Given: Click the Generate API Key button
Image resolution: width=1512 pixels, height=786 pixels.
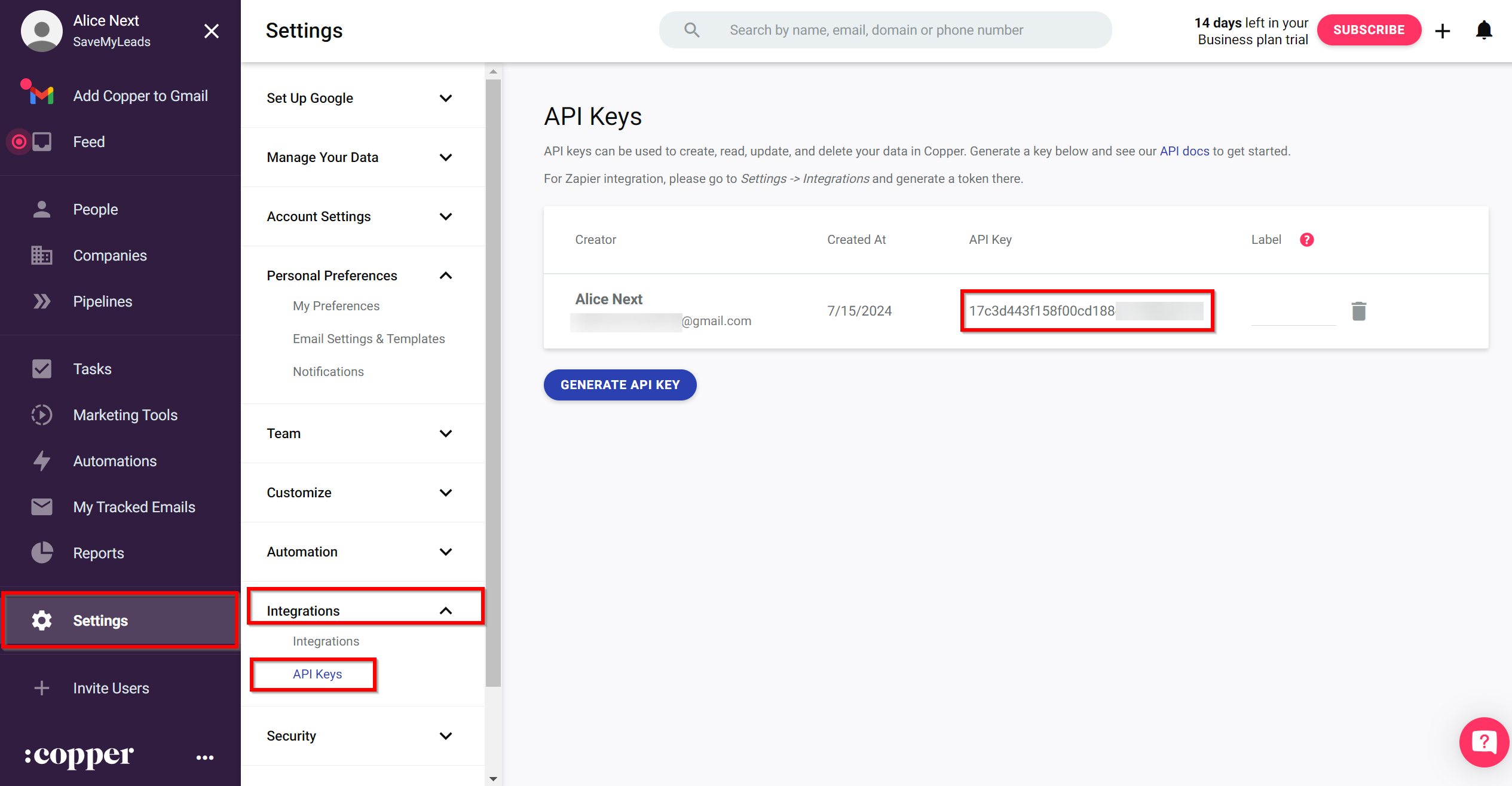Looking at the screenshot, I should [x=620, y=385].
